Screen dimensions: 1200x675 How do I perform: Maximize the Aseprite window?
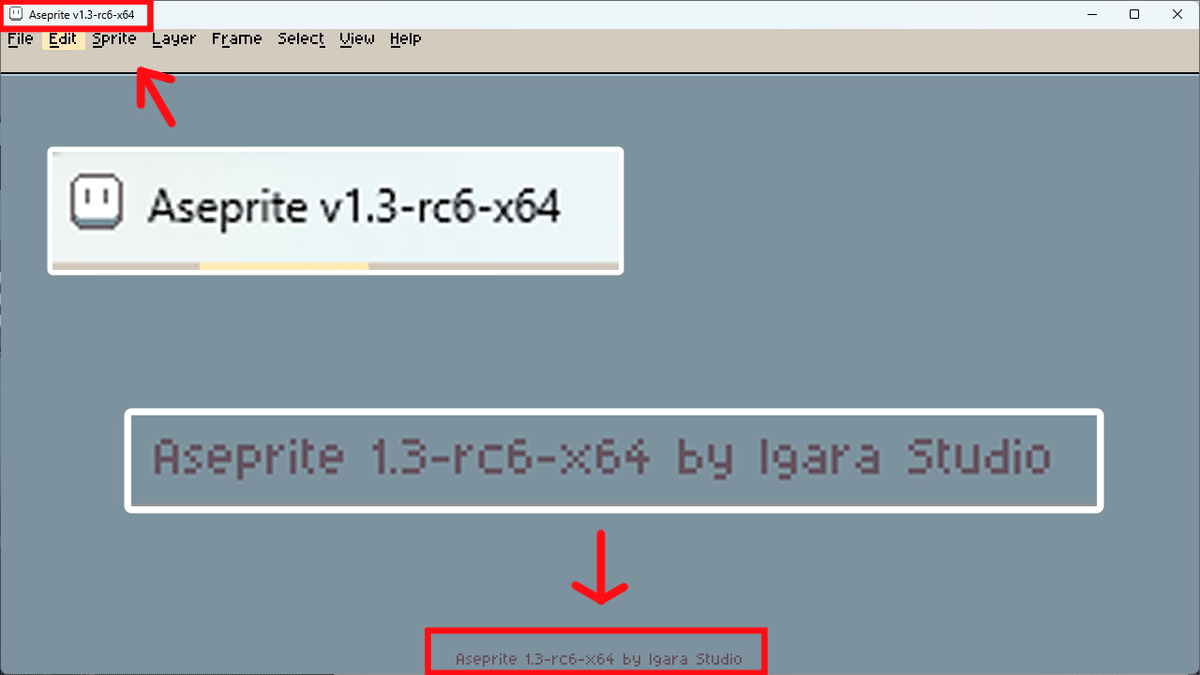1134,14
